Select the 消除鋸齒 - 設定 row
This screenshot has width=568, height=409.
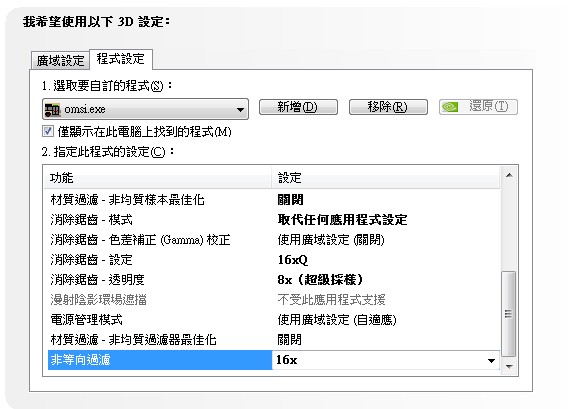tap(274, 260)
